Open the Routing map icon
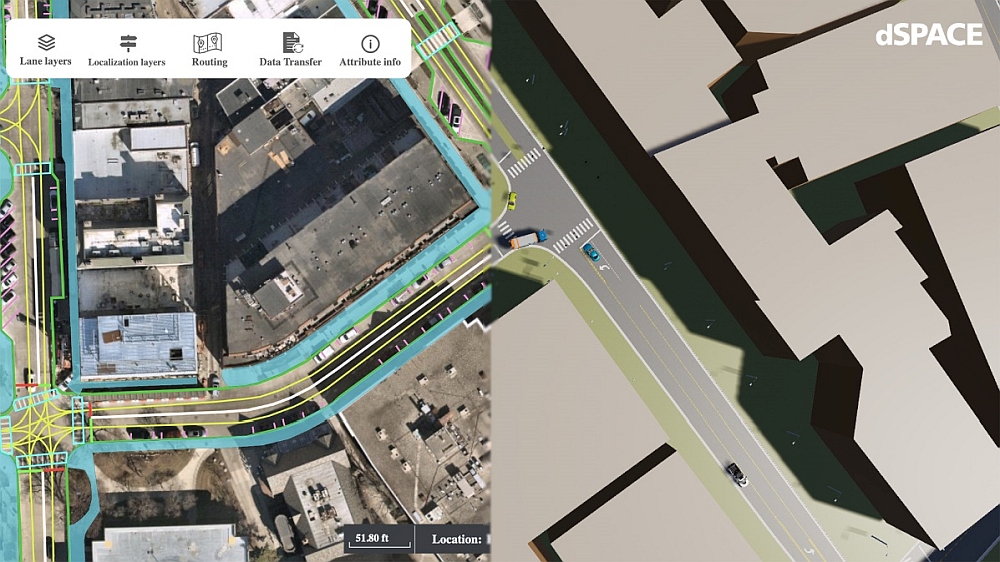This screenshot has width=1000, height=562. pos(208,43)
